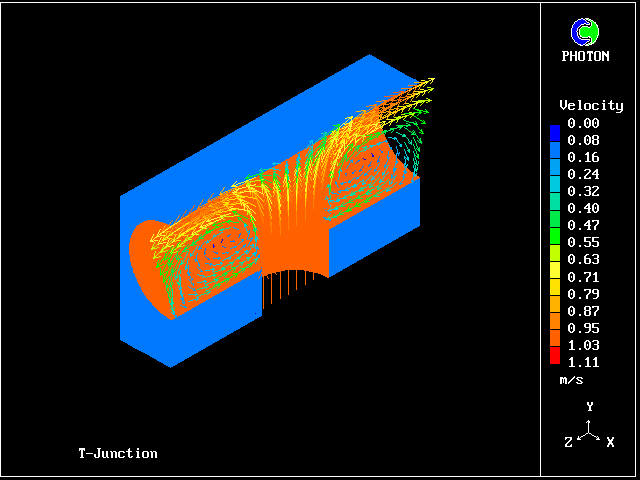Click the X axis label on triad
Screen dimensions: 640x480
tap(610, 441)
